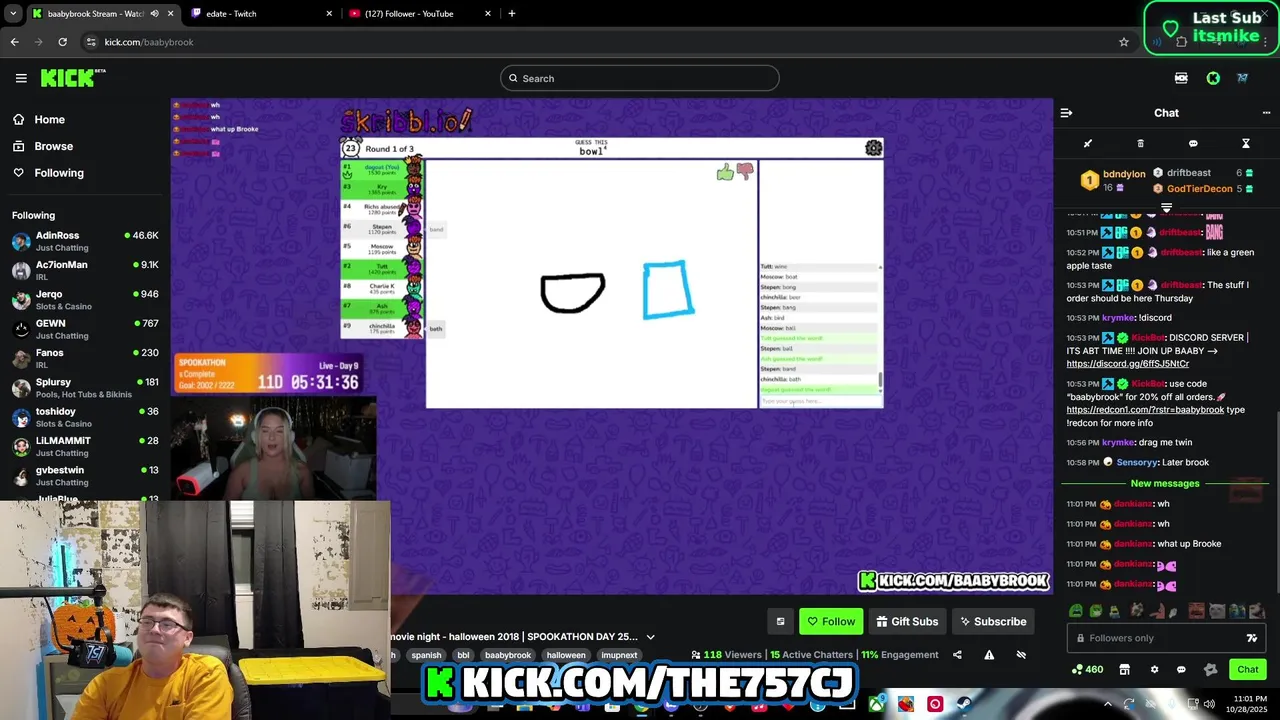Click the spanish stream tag
The width and height of the screenshot is (1280, 720).
coord(426,655)
